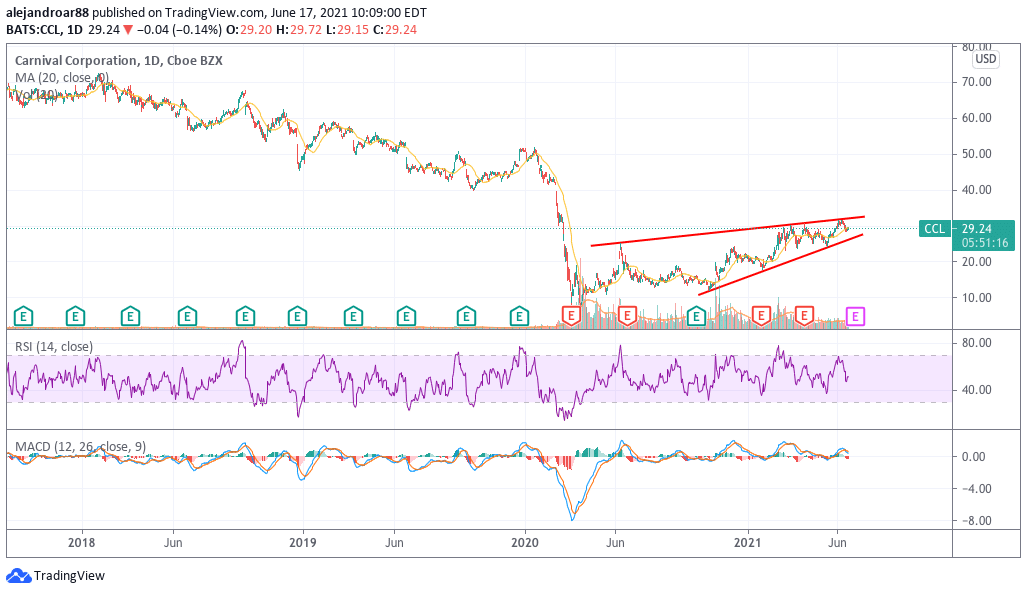Click the H:29.72 high value
1027x594 pixels.
pyautogui.click(x=299, y=29)
